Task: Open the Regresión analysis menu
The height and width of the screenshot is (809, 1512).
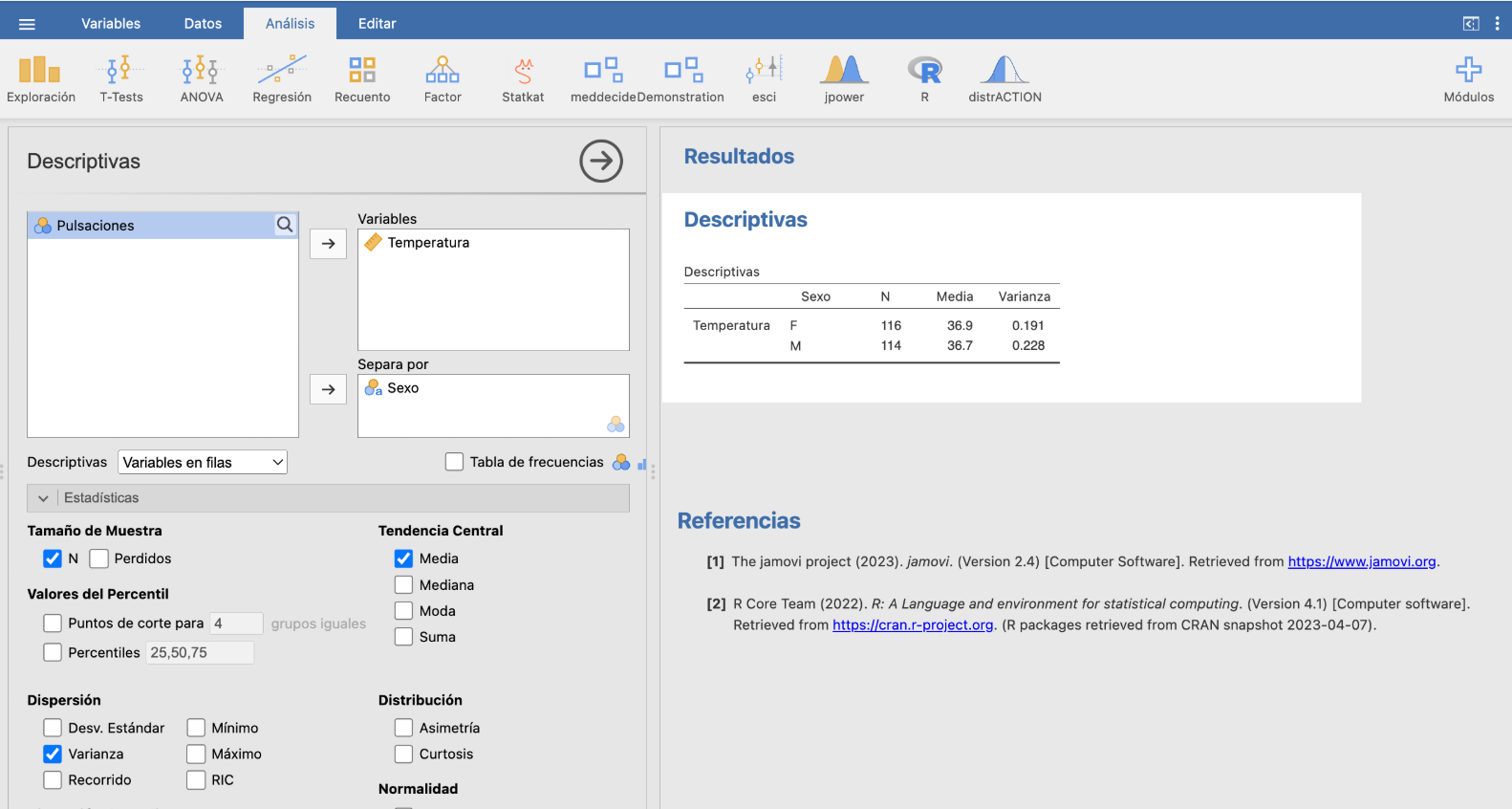Action: click(282, 79)
